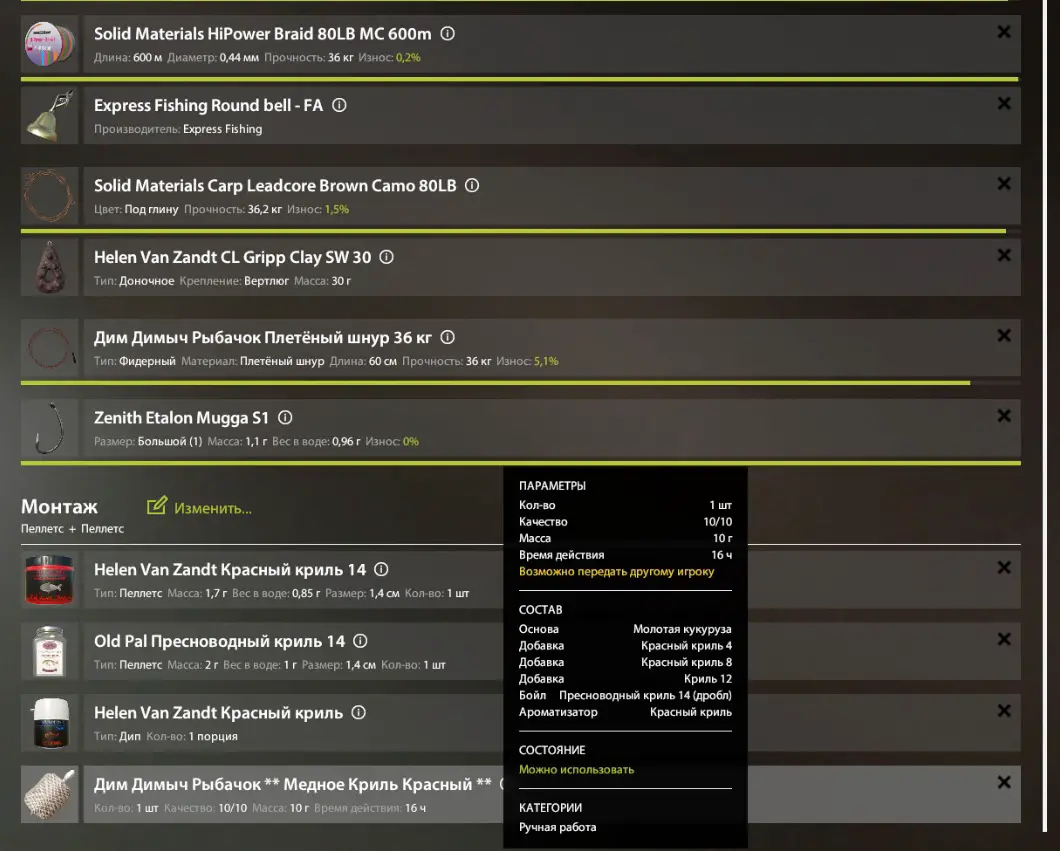Remove Old Pal Пресноводный криль 14 pellet

point(1004,639)
